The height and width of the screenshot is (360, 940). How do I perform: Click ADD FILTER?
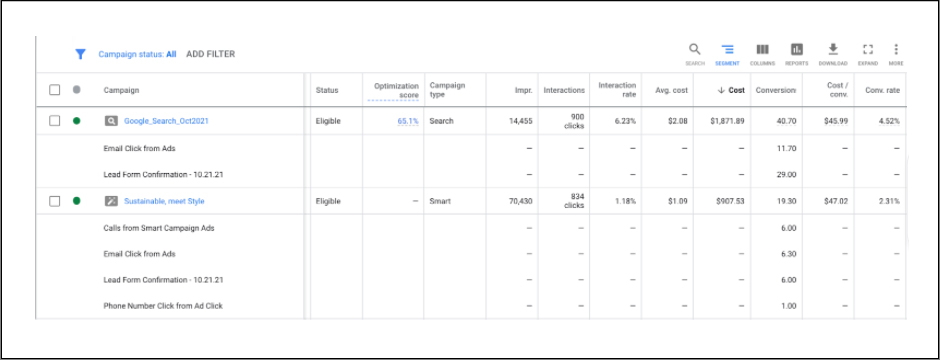coord(210,54)
